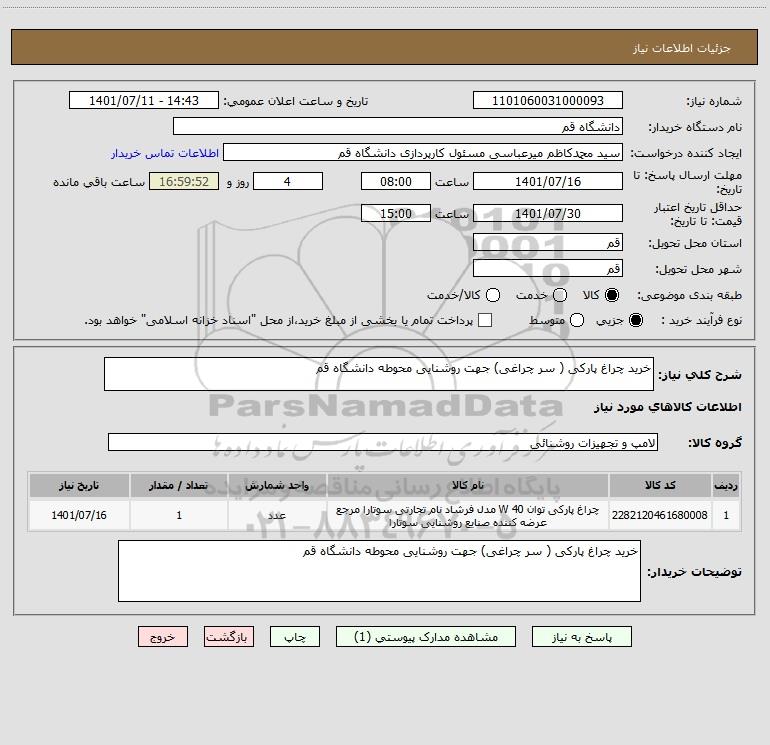Select جزیی purchase type radio

(x=635, y=320)
